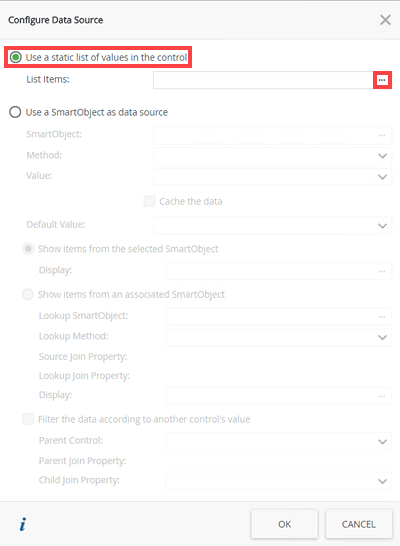The width and height of the screenshot is (400, 546).
Task: Click the List Items ellipsis button
Action: click(x=382, y=80)
